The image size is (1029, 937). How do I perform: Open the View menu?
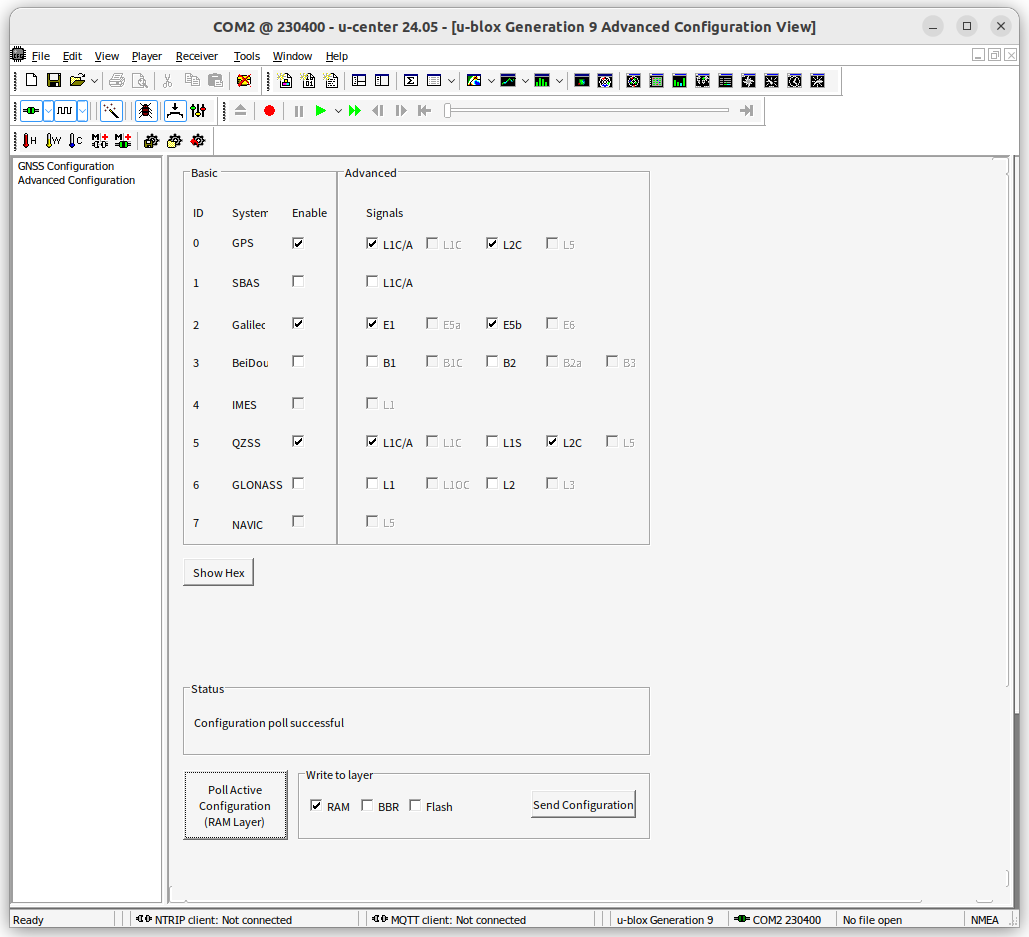click(107, 56)
